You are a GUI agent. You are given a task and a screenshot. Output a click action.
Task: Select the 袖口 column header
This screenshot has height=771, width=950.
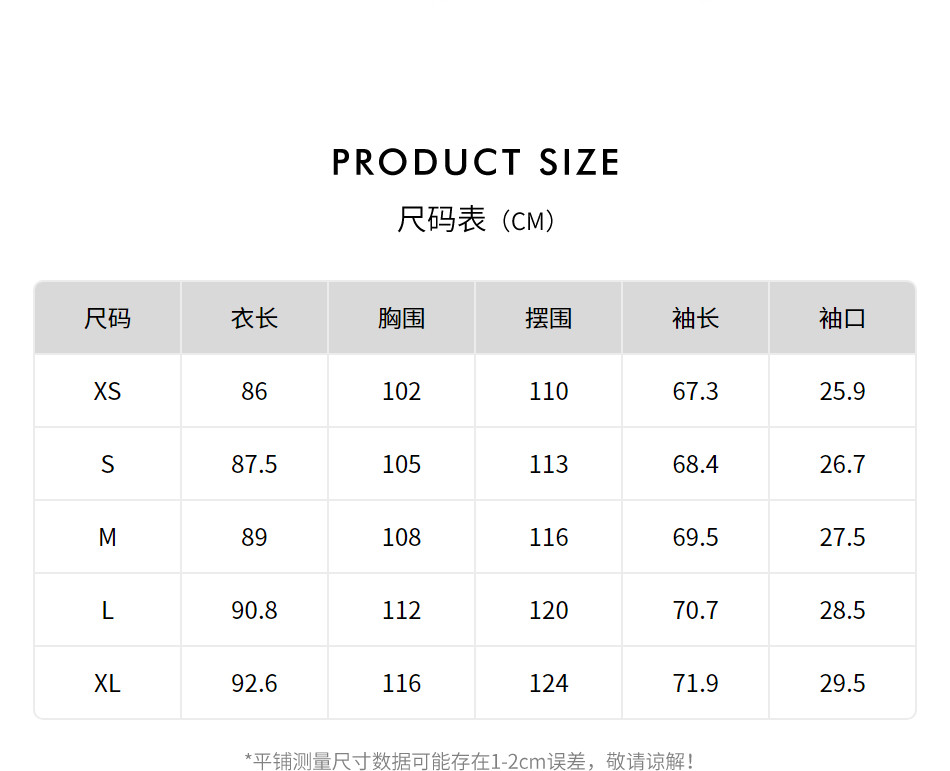(843, 319)
